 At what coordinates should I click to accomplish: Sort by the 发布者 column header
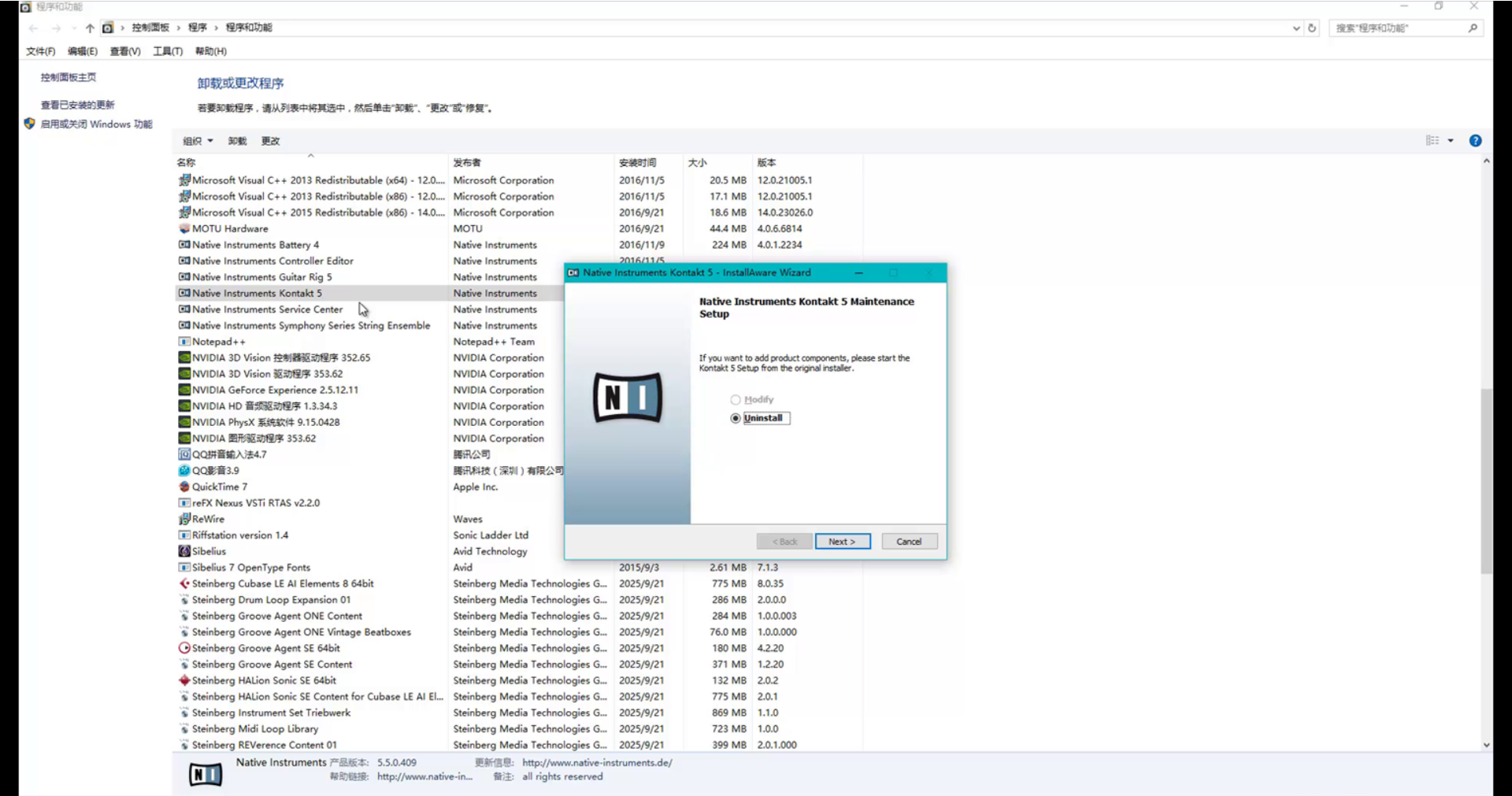(532, 162)
